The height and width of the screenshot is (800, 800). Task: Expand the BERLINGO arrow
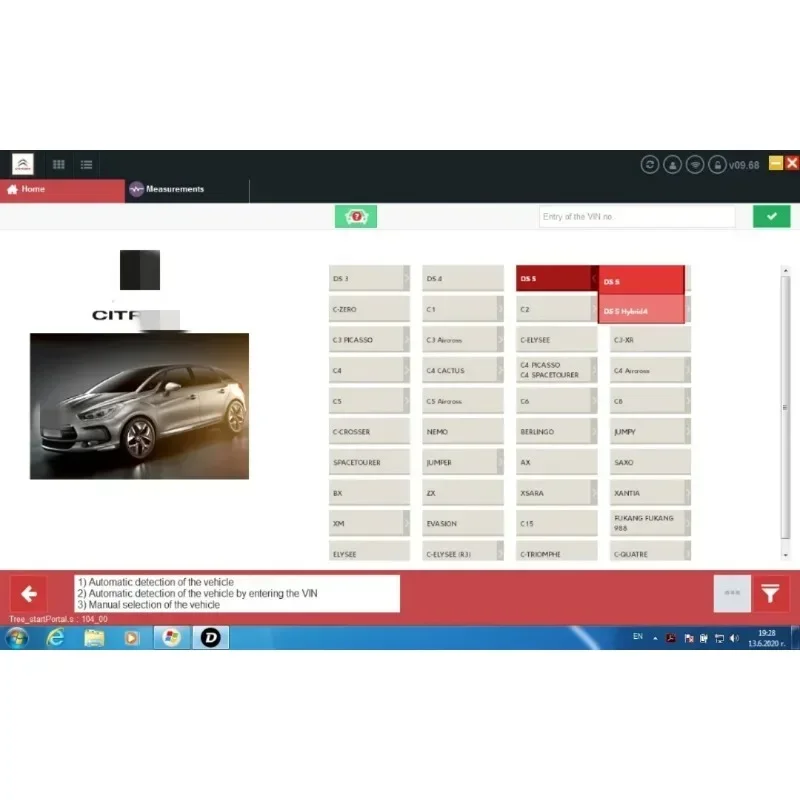594,432
